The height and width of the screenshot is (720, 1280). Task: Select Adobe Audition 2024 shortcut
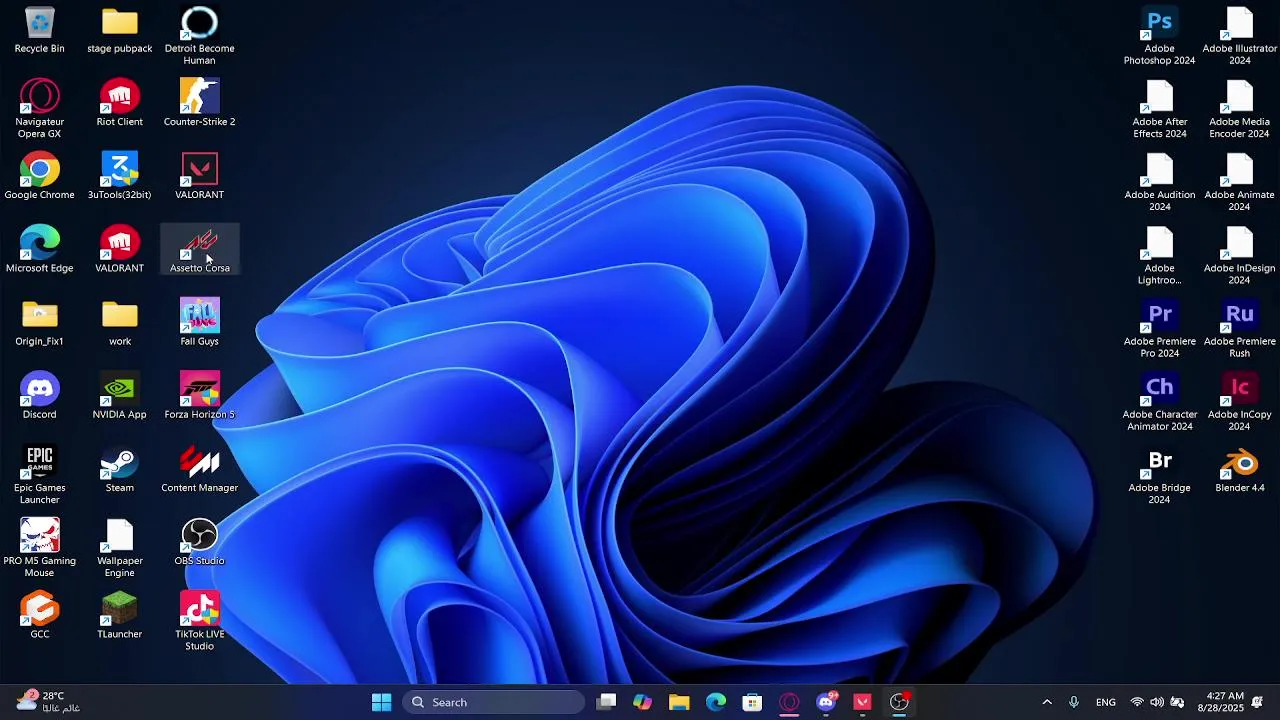(1159, 182)
